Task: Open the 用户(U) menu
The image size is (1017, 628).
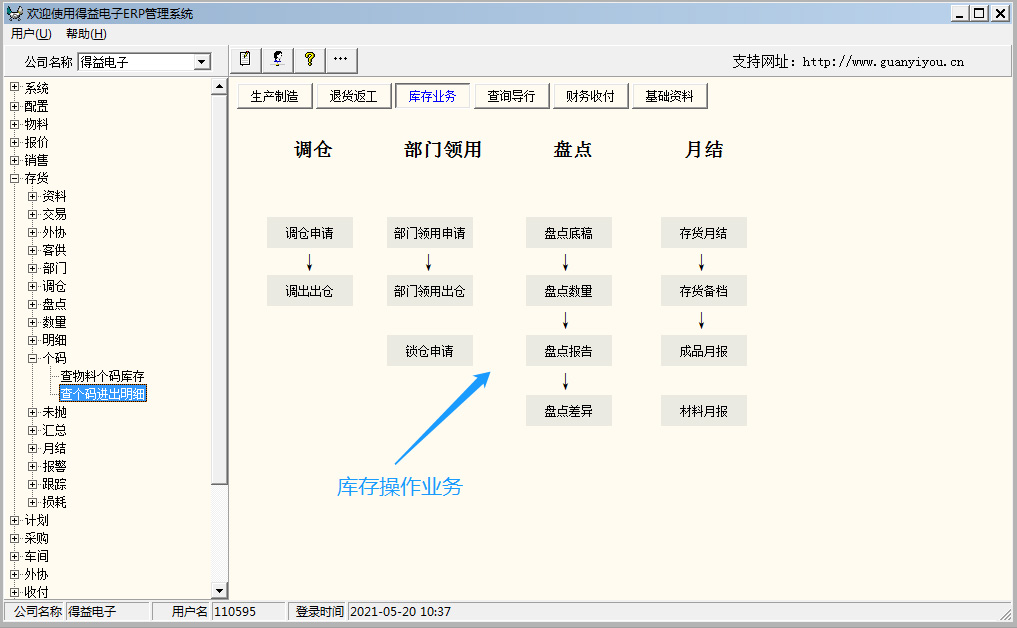Action: [31, 34]
